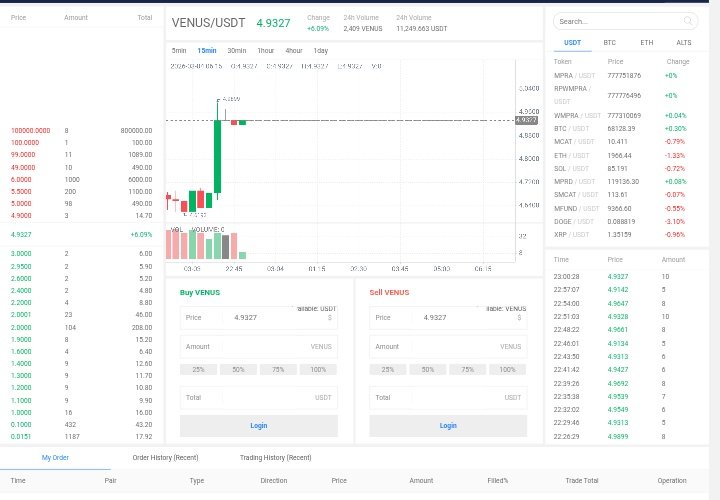Set buy amount to 25%
Screen dimensions: 720x500
(198, 369)
